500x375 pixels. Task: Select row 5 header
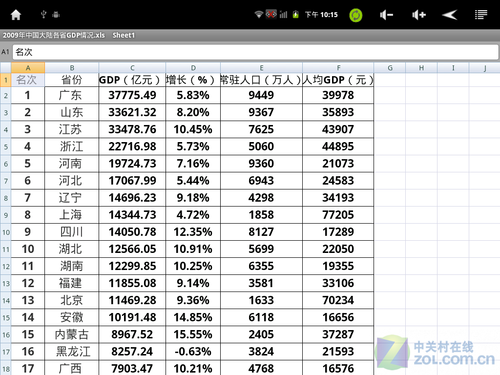(x=6, y=147)
